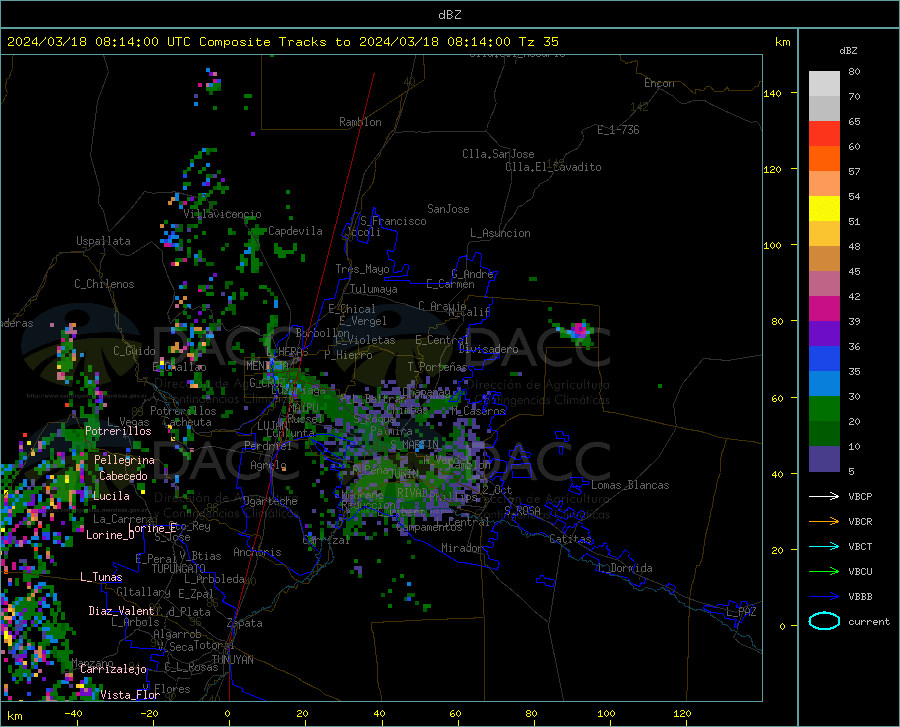Click the Lorine_O place label
This screenshot has height=727, width=900.
pos(110,535)
